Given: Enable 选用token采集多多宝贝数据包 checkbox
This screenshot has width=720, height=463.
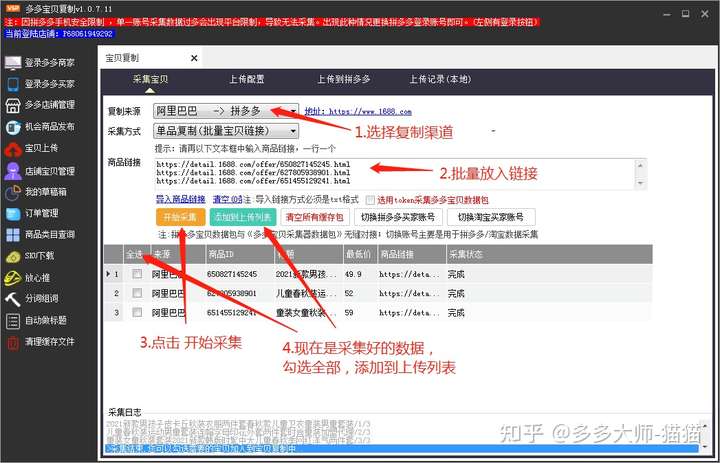Looking at the screenshot, I should point(370,200).
